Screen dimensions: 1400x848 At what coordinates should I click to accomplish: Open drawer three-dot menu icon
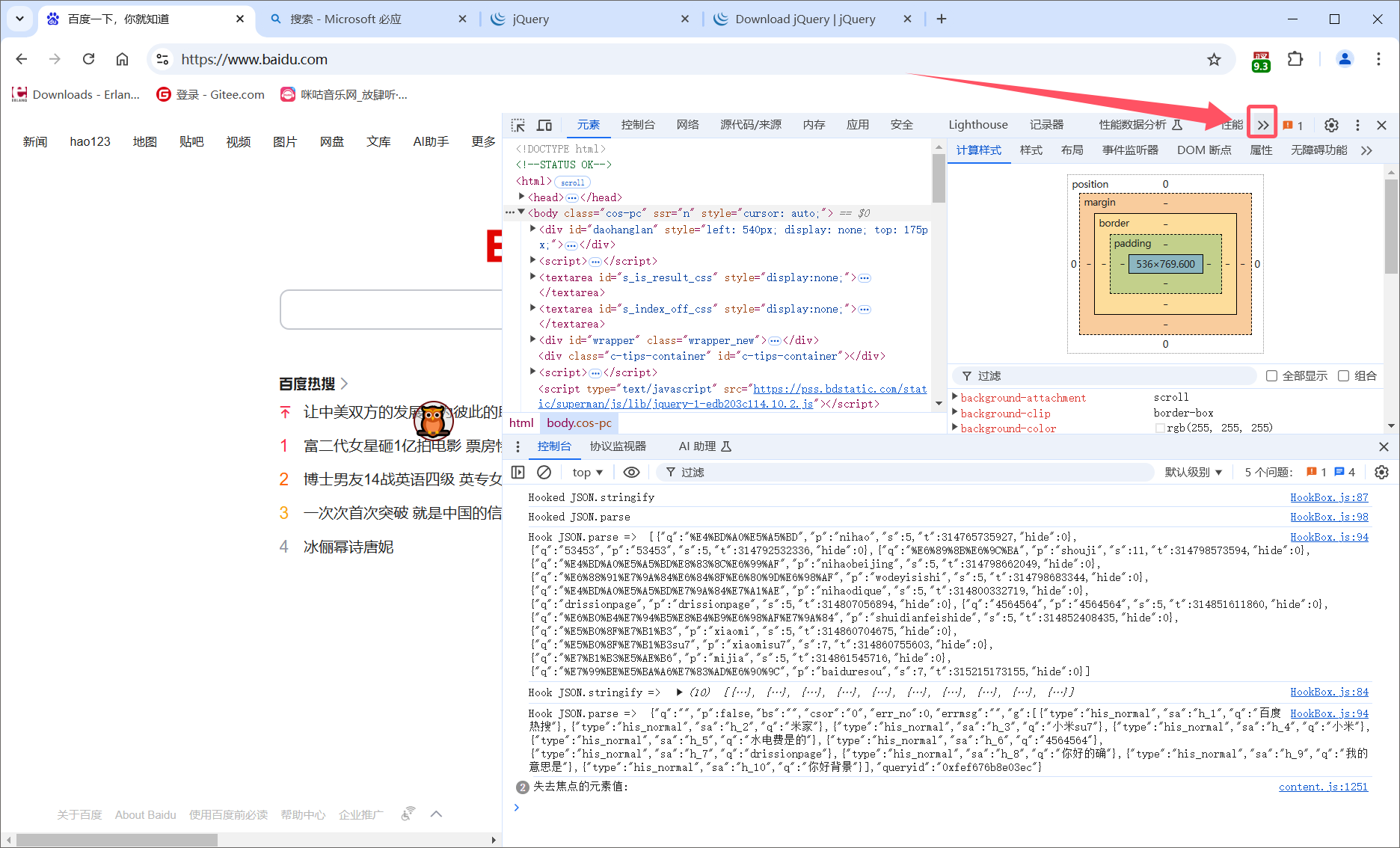518,446
